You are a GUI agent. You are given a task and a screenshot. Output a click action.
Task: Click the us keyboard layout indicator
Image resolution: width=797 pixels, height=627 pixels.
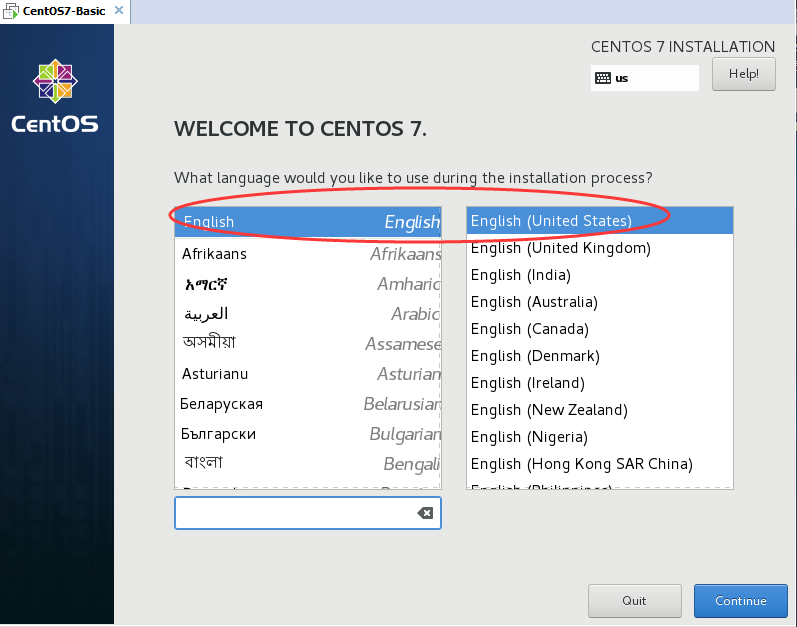645,78
